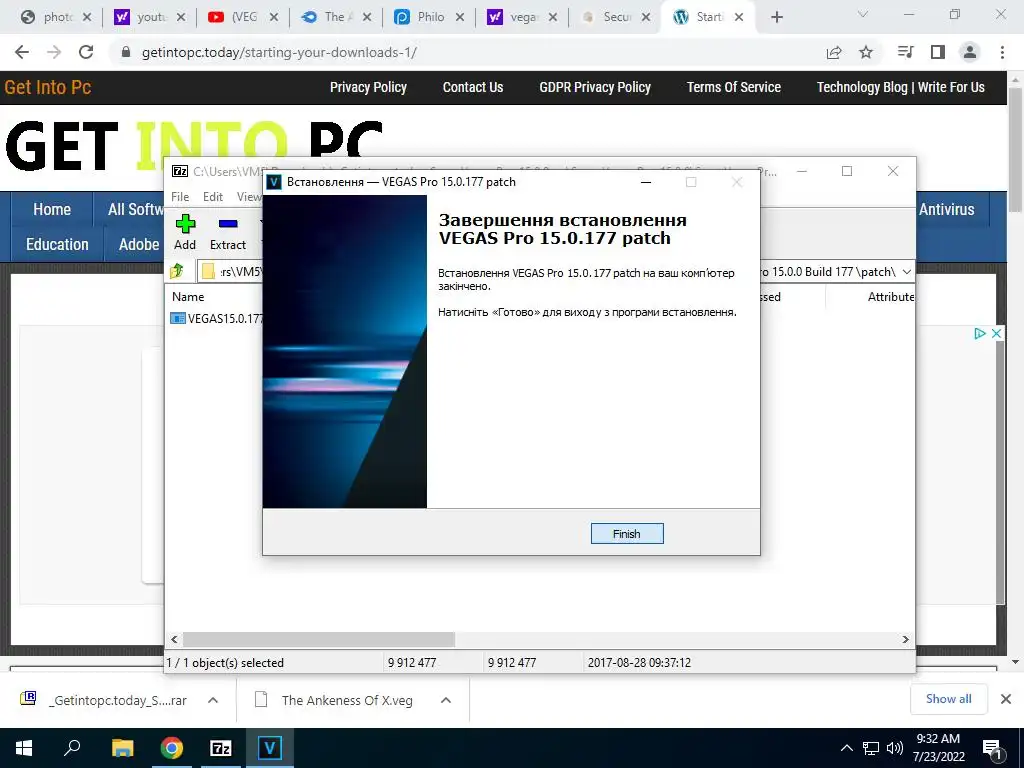
Task: Show hidden system tray icons
Action: [846, 748]
